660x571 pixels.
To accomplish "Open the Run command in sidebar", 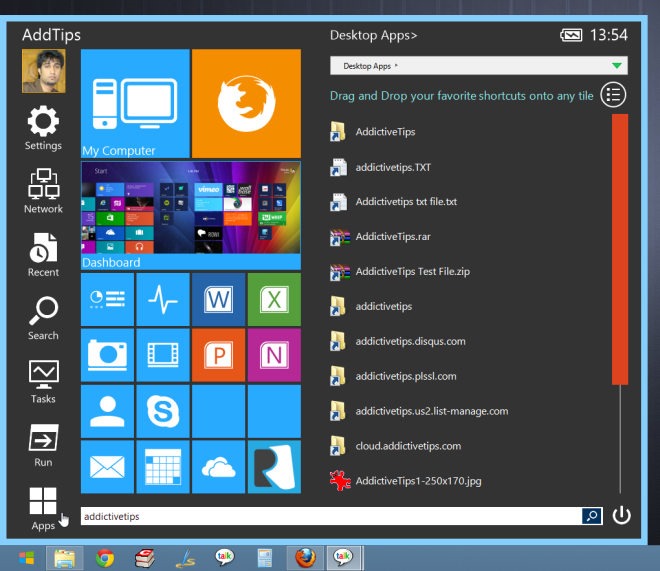I will click(x=43, y=445).
